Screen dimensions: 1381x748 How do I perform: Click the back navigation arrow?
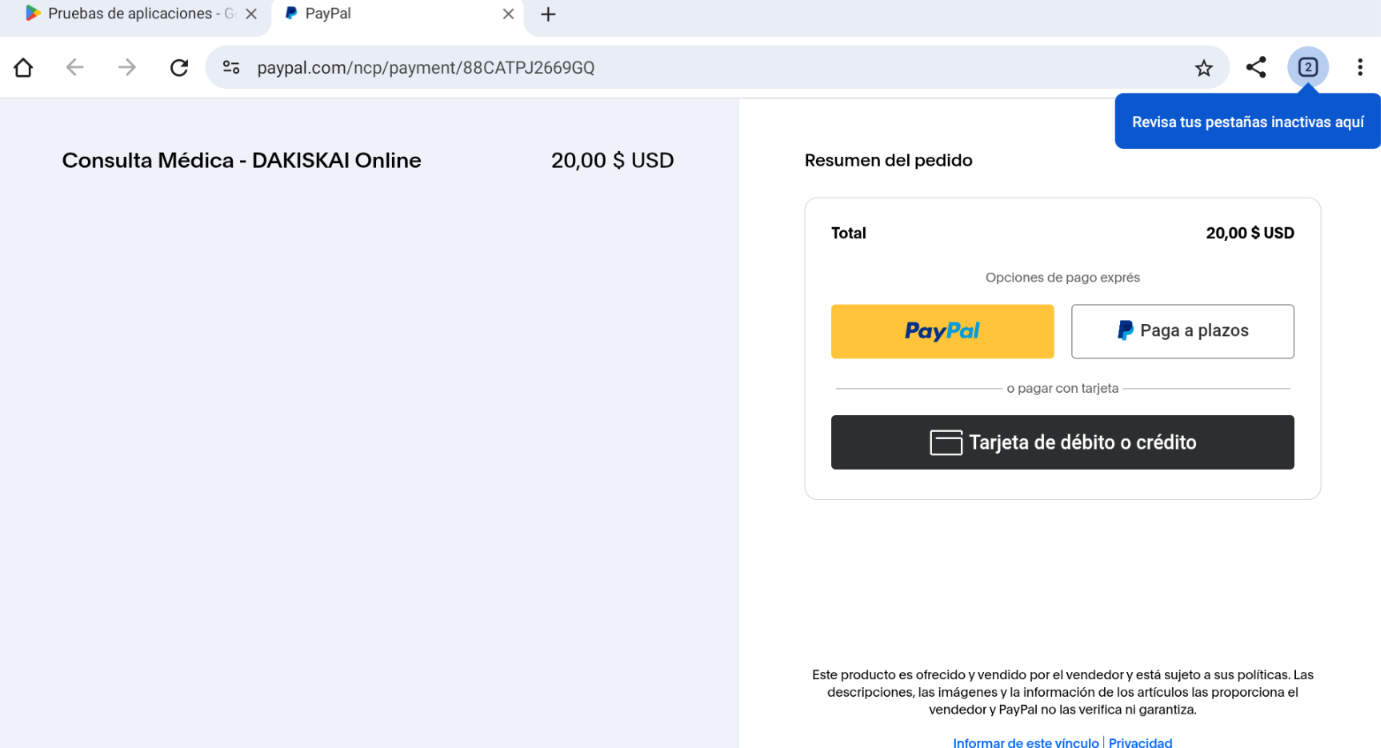pos(75,68)
